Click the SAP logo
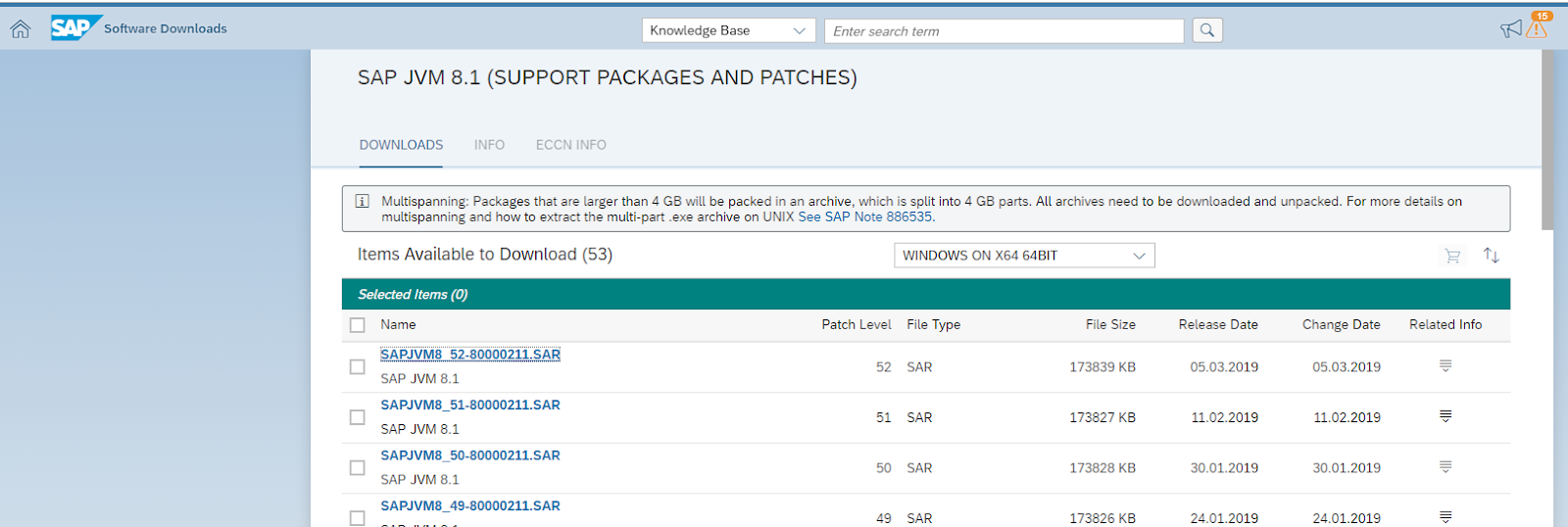 75,28
